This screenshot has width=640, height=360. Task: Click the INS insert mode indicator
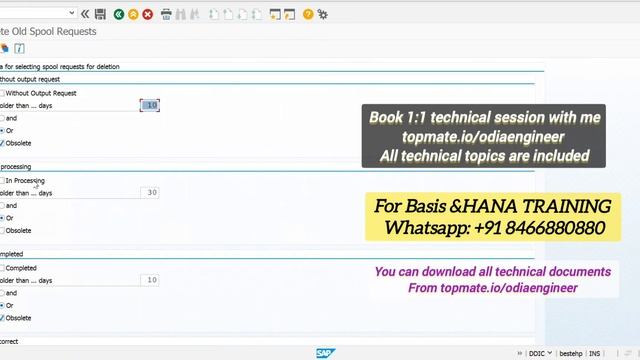594,353
